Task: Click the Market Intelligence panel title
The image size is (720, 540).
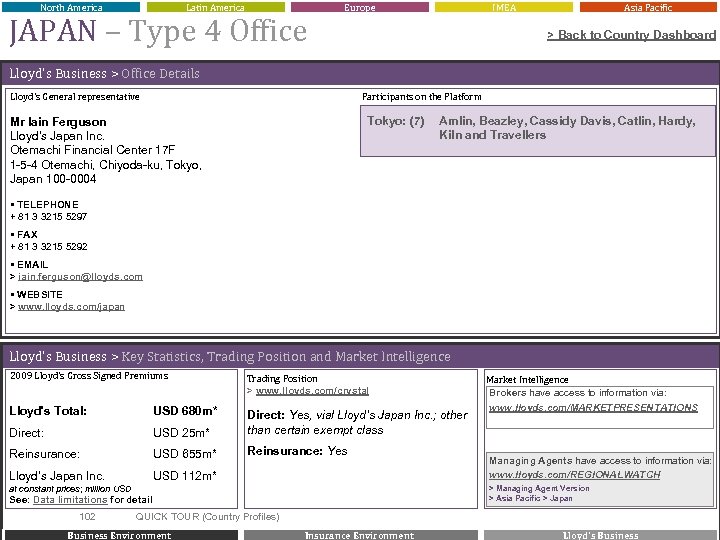Action: [x=527, y=379]
